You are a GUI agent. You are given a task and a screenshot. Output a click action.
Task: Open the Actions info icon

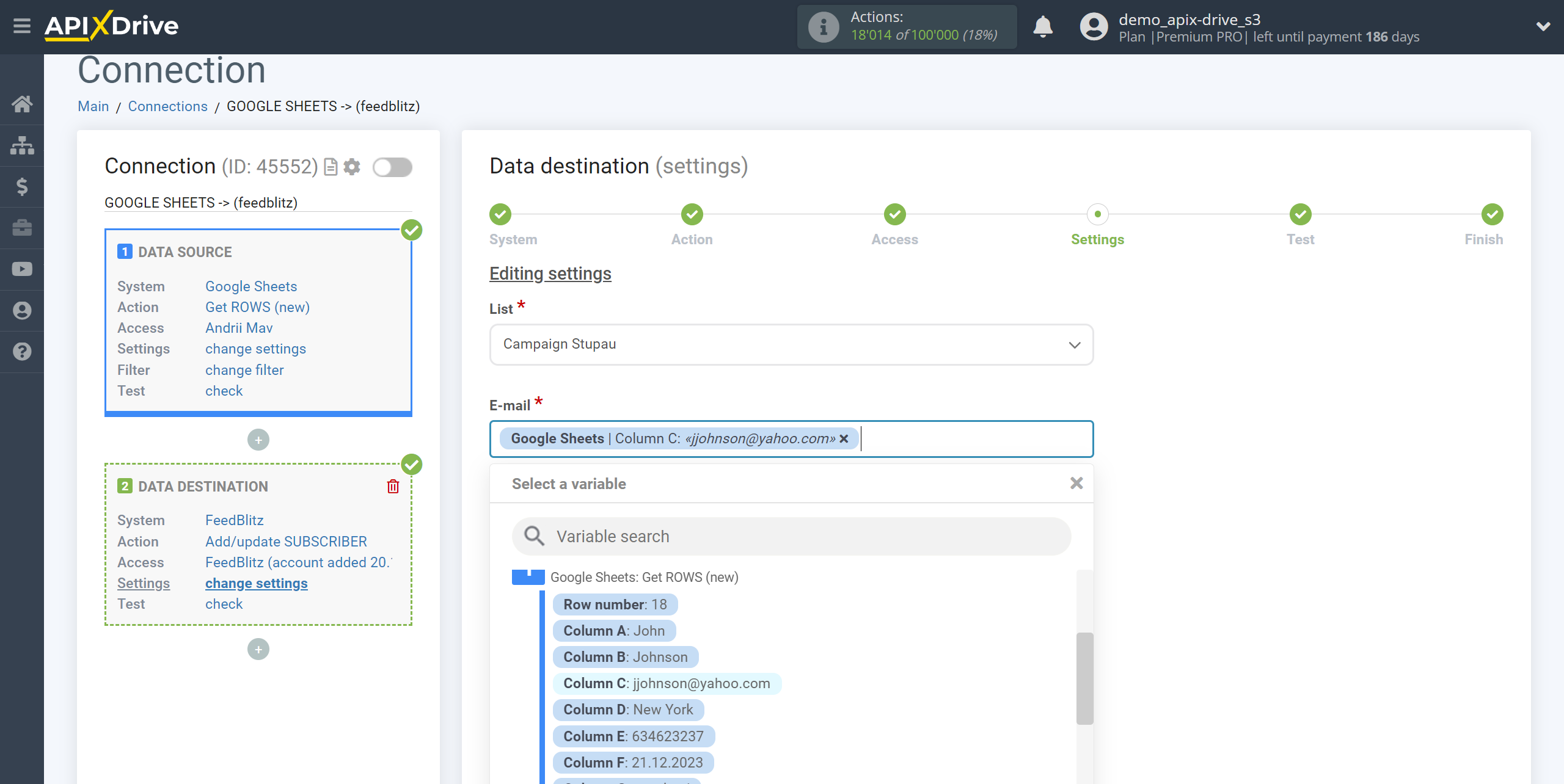[x=823, y=27]
